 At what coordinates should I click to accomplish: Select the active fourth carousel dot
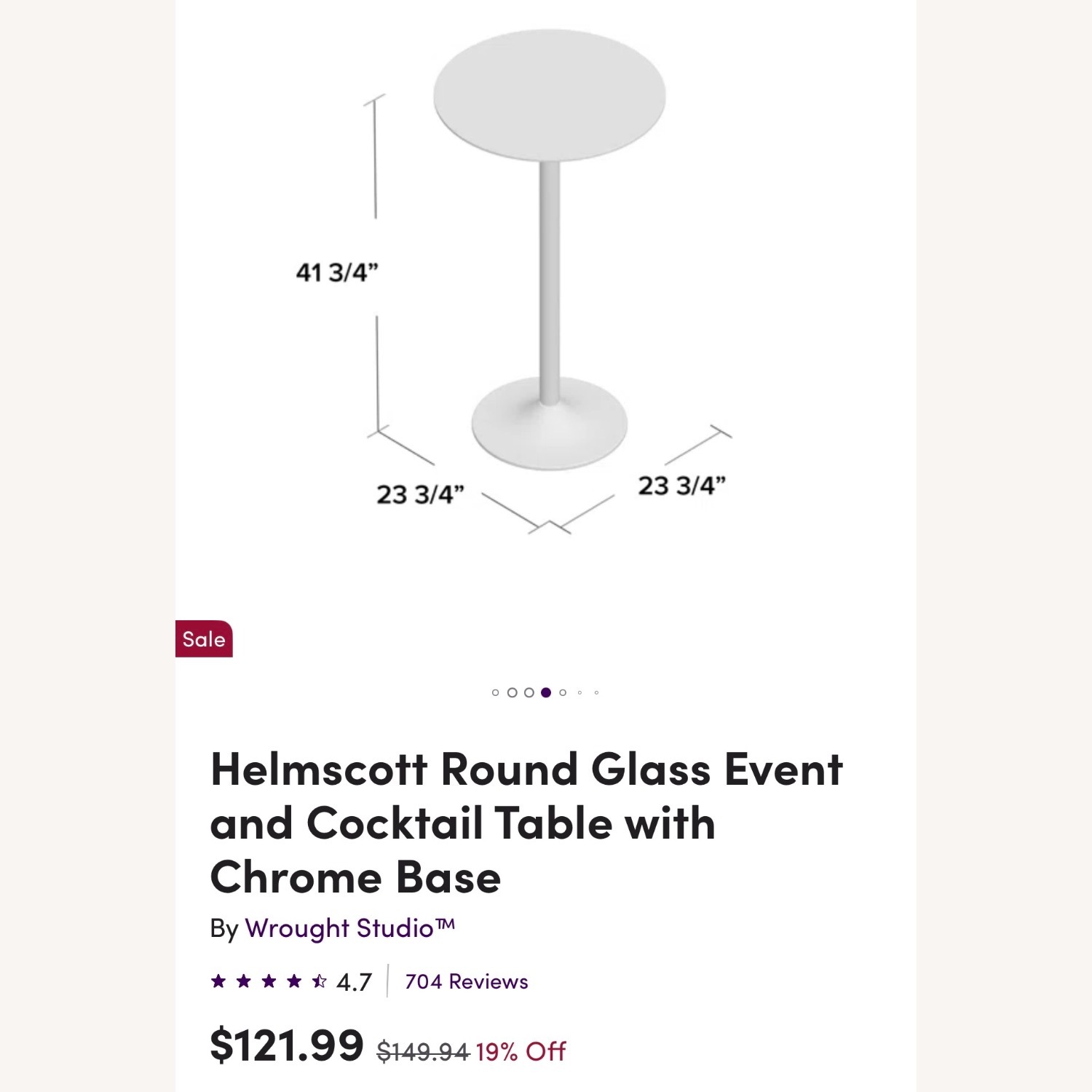point(545,692)
